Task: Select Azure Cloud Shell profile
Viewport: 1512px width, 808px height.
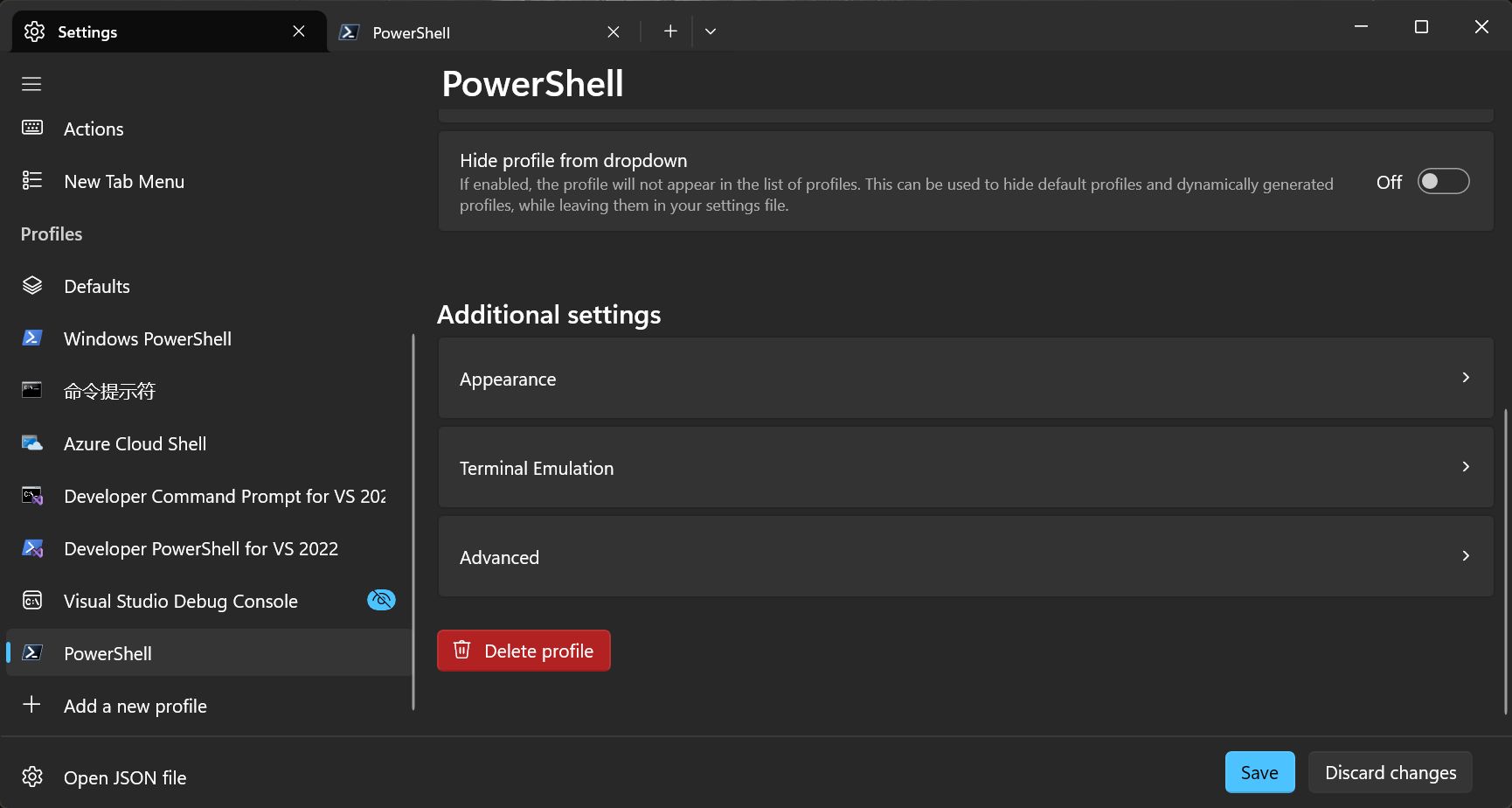Action: 209,443
